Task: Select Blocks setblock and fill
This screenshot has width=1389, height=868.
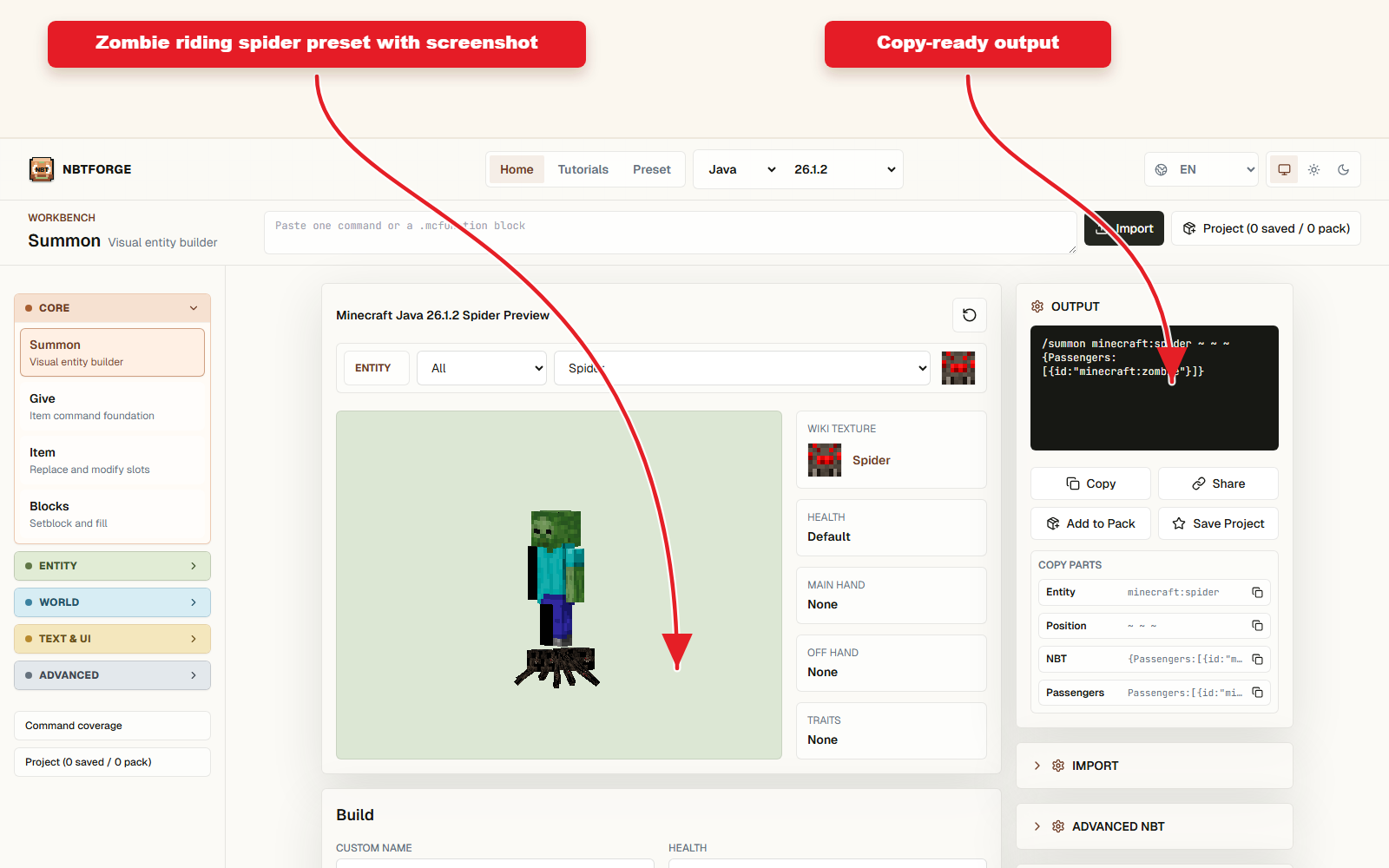Action: coord(112,514)
